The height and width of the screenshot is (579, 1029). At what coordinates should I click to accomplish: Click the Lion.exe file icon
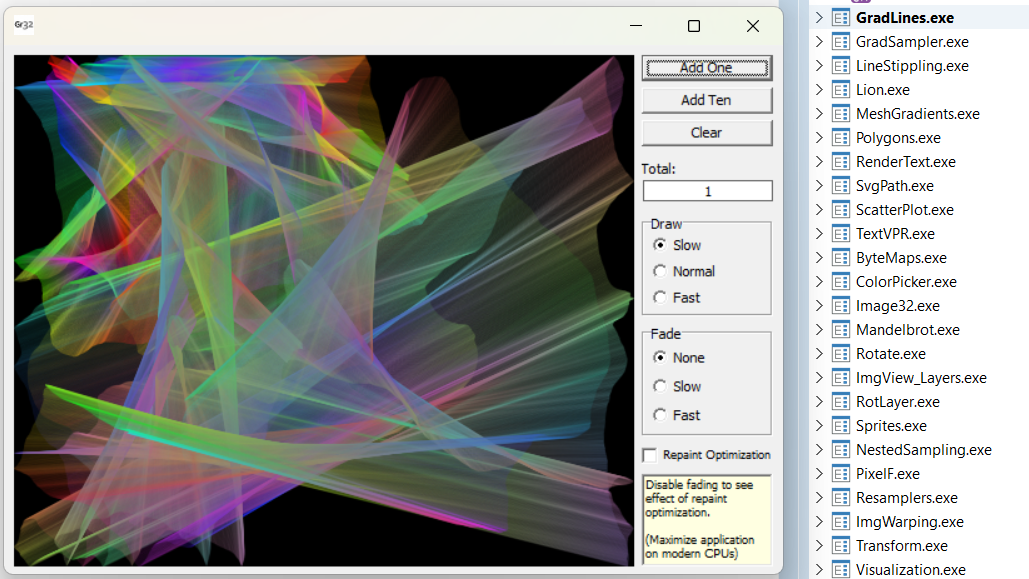click(x=841, y=90)
